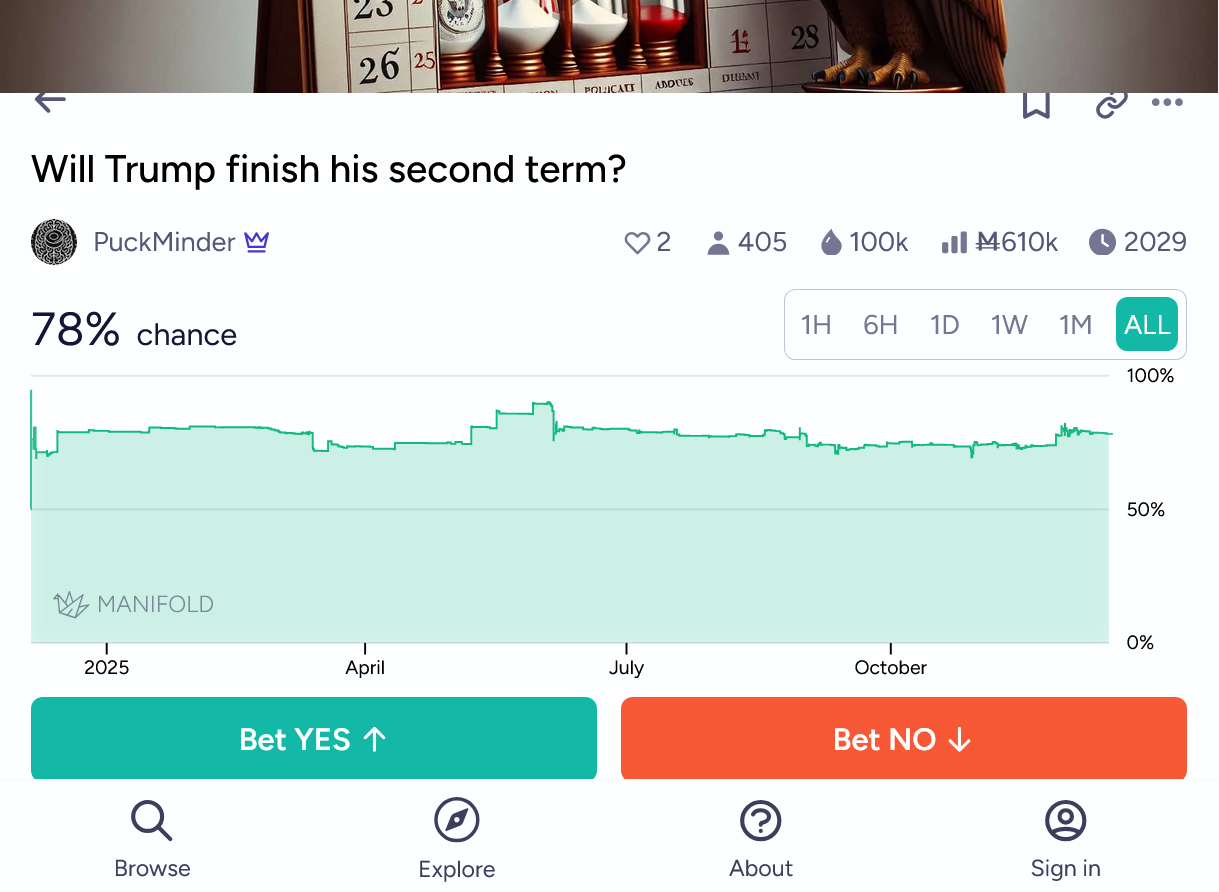Switch chart to 1D range
1219x892 pixels.
point(944,325)
